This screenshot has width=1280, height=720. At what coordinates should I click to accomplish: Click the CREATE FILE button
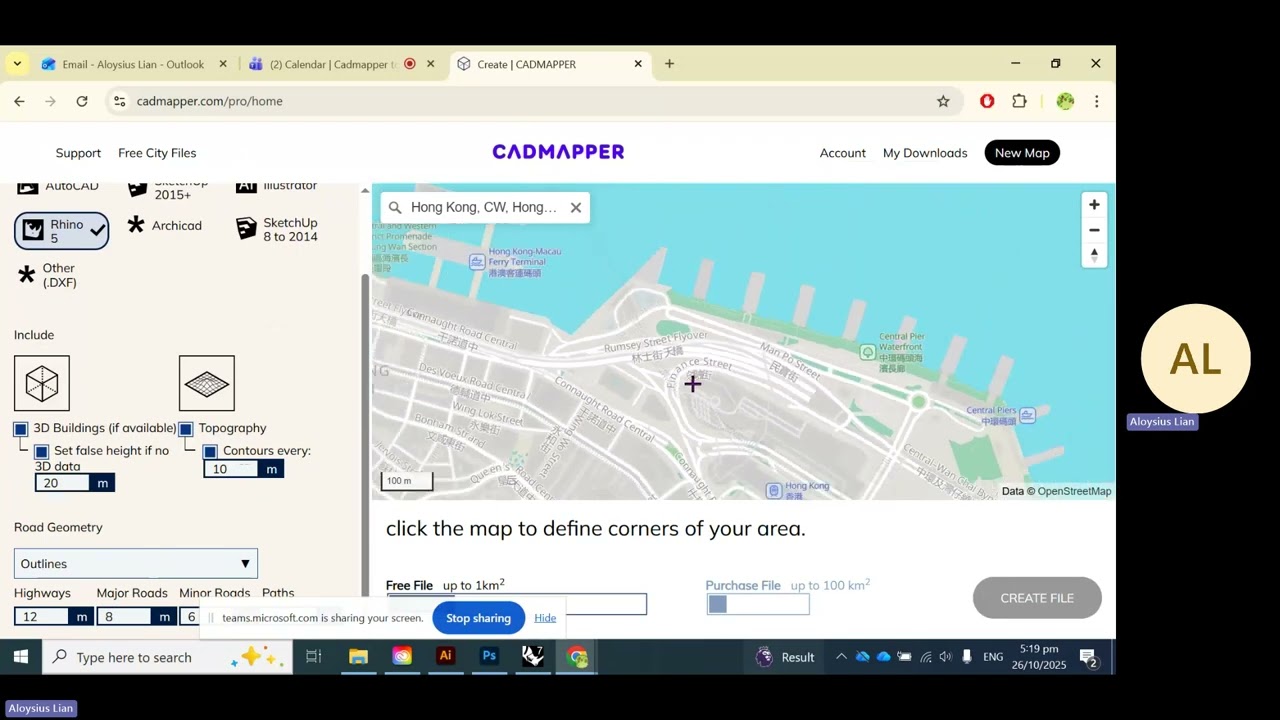click(1037, 598)
